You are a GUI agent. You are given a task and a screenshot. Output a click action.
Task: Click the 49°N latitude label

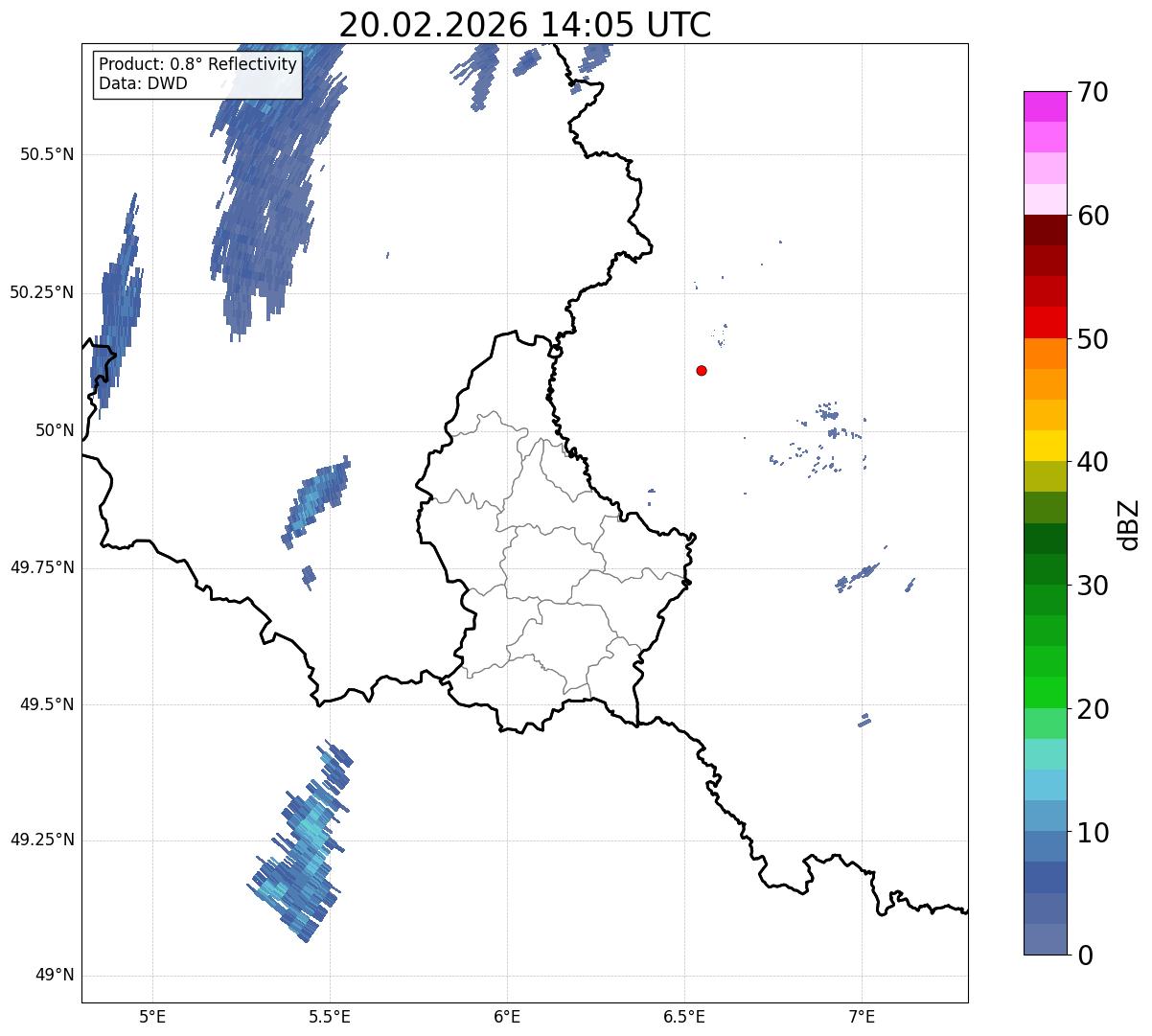pyautogui.click(x=53, y=976)
